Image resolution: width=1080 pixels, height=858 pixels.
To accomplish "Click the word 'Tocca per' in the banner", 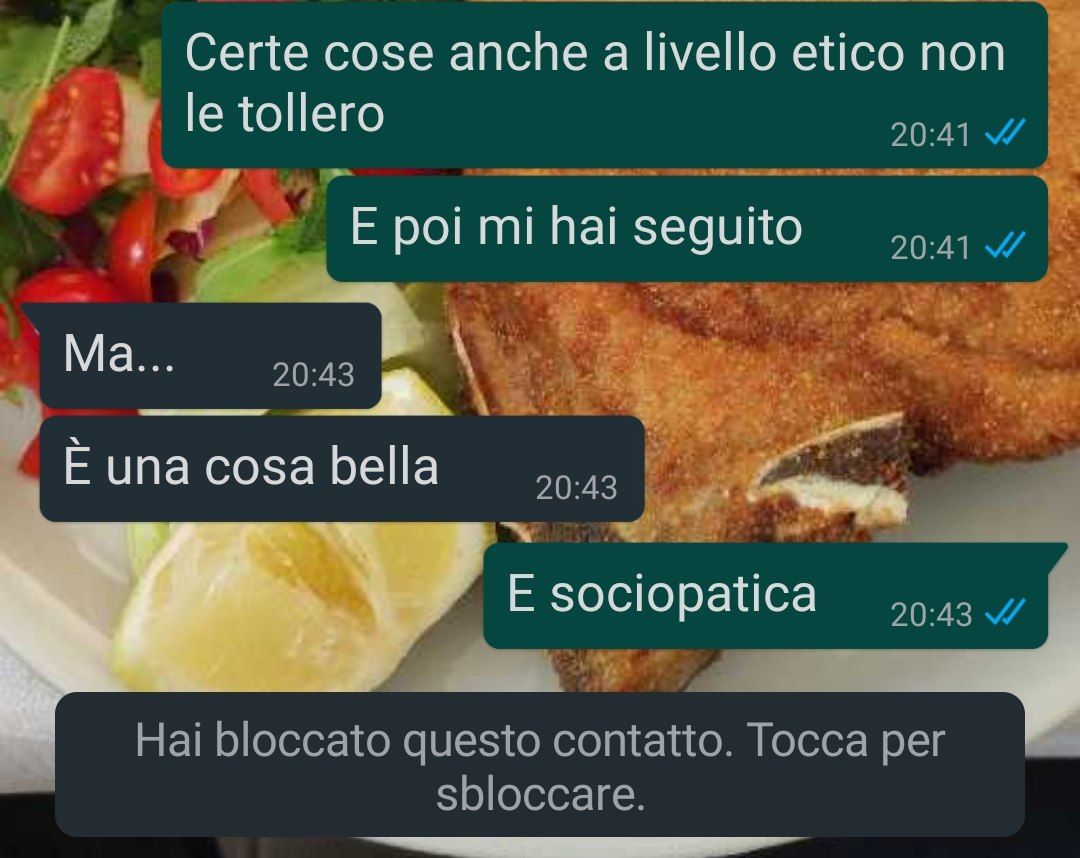I will point(845,742).
